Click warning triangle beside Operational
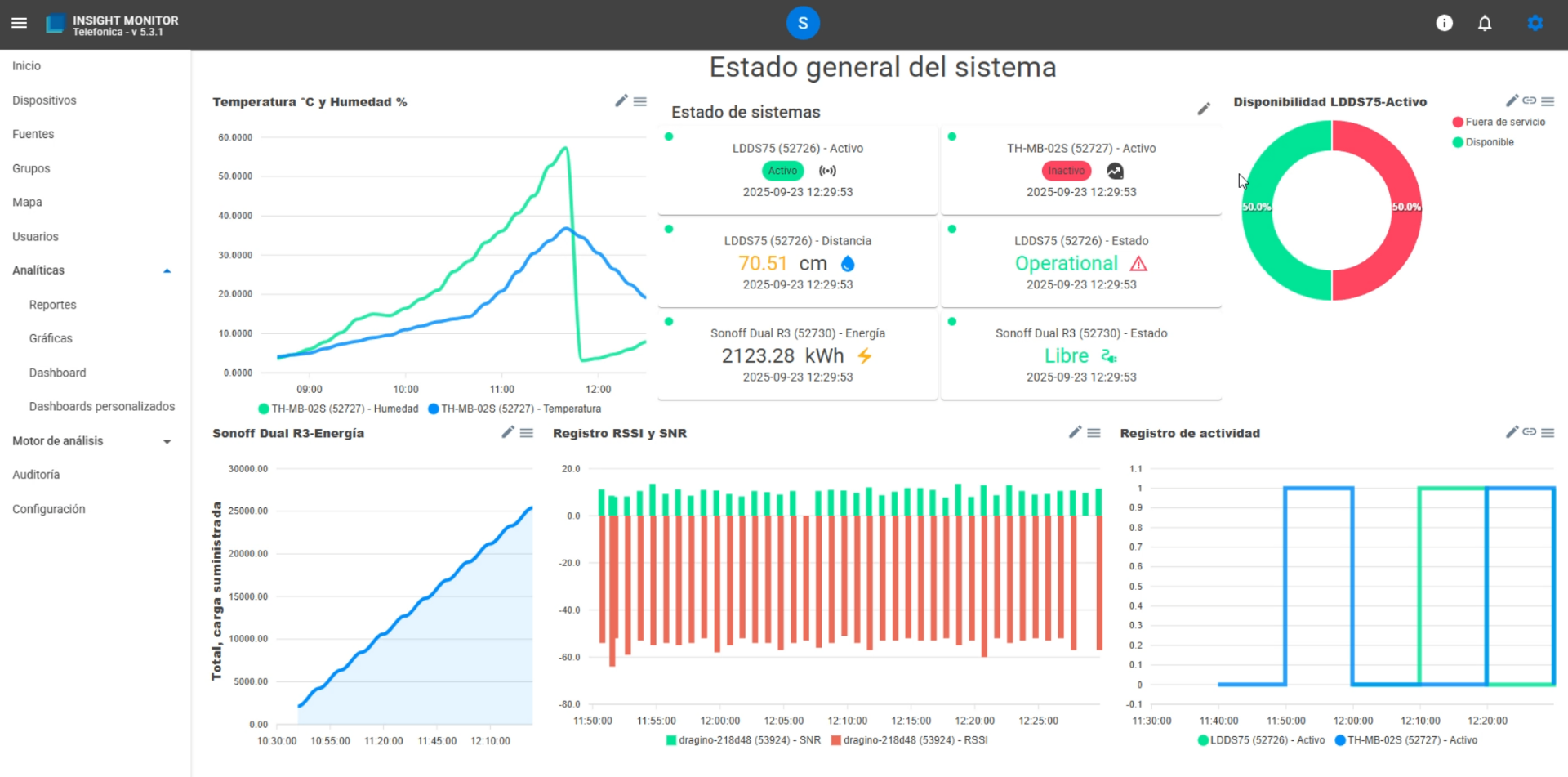The height and width of the screenshot is (777, 1568). 1138,264
